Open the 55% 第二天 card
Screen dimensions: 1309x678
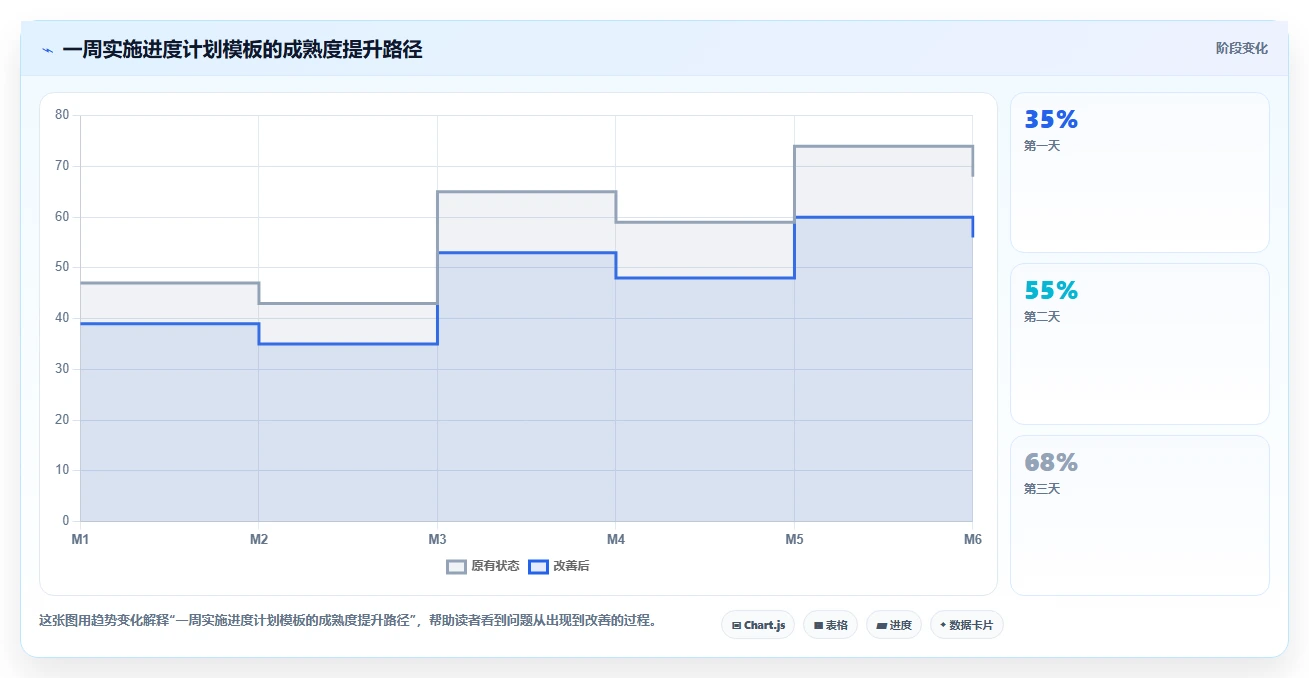click(x=1140, y=344)
